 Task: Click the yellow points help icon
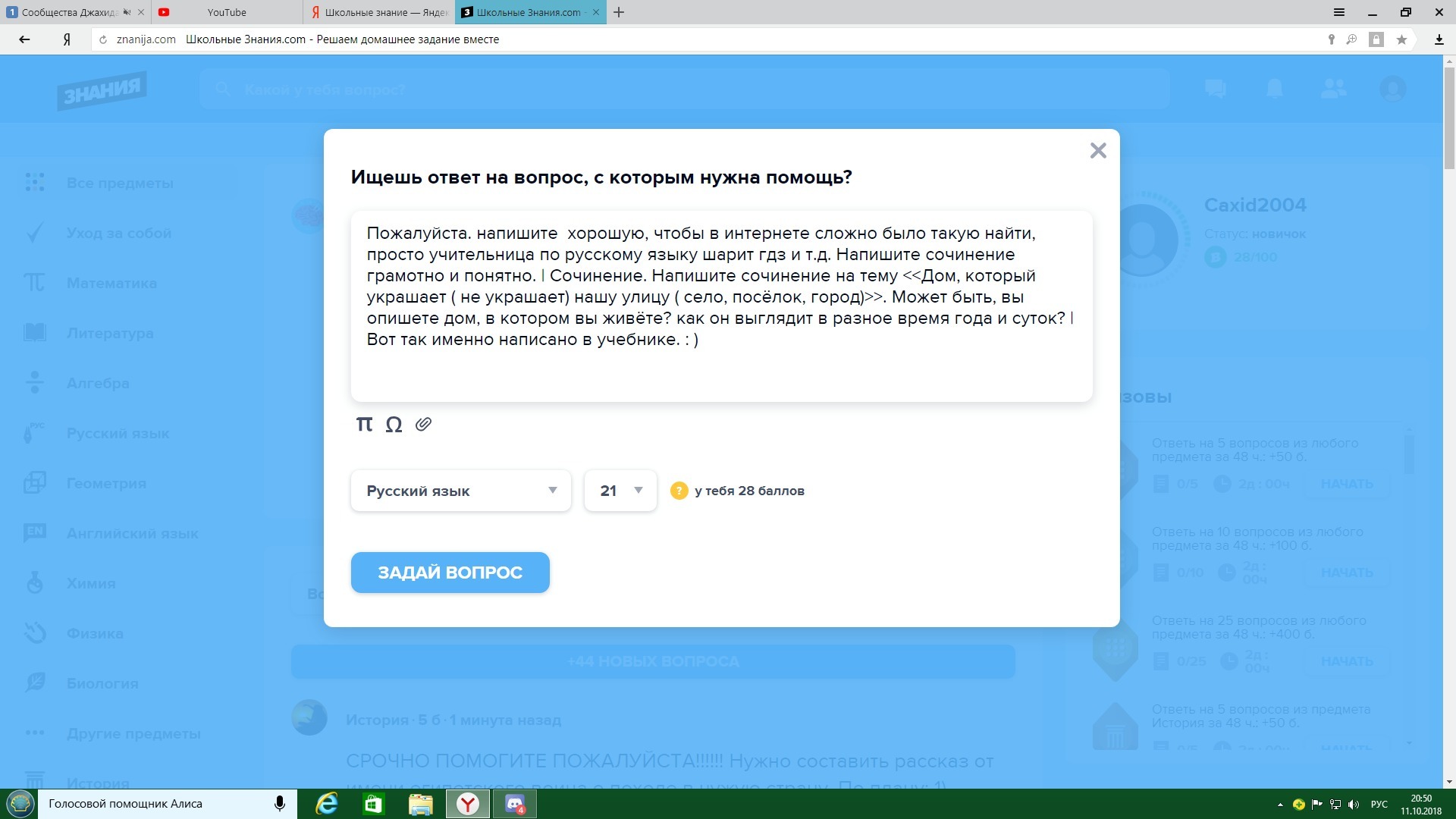679,491
